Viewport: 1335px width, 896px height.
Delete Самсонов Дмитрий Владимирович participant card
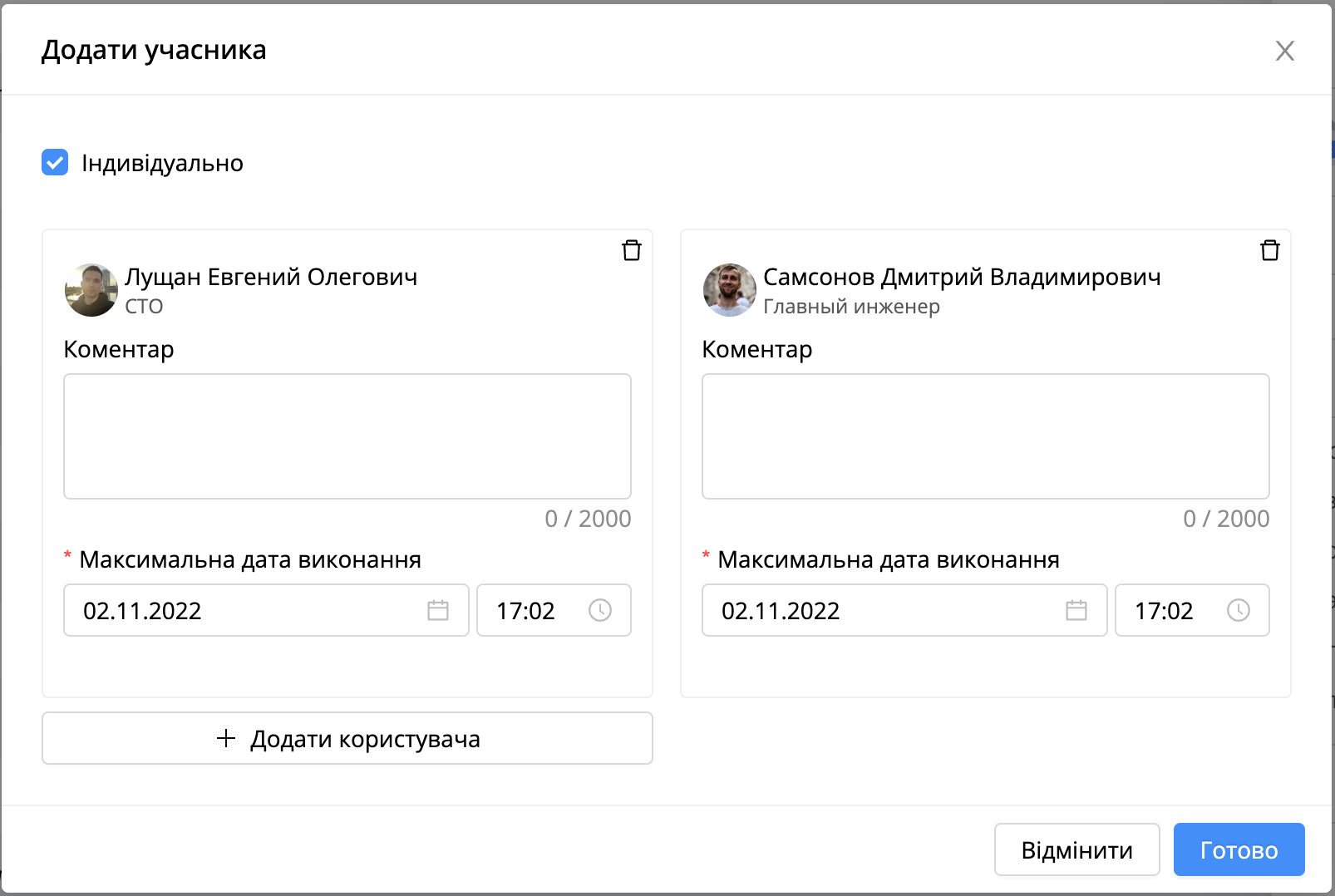tap(1270, 250)
